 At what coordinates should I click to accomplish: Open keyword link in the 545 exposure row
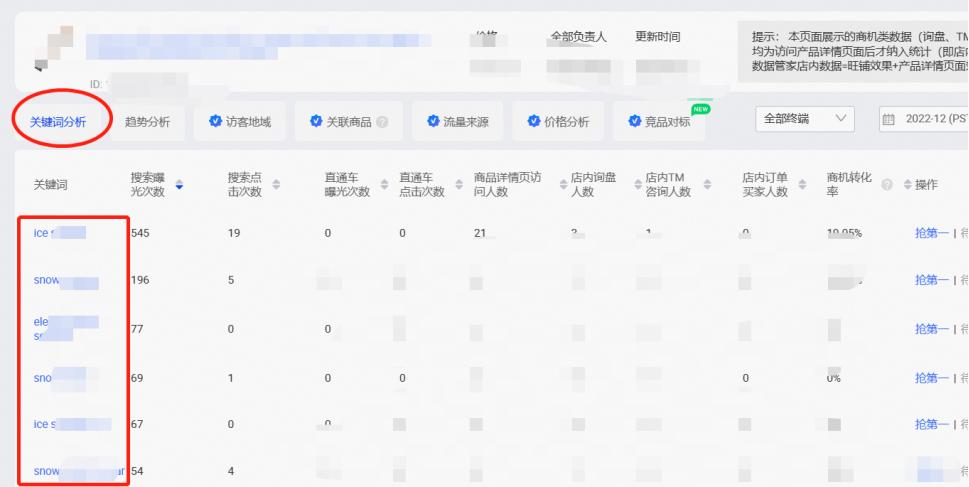[59, 233]
